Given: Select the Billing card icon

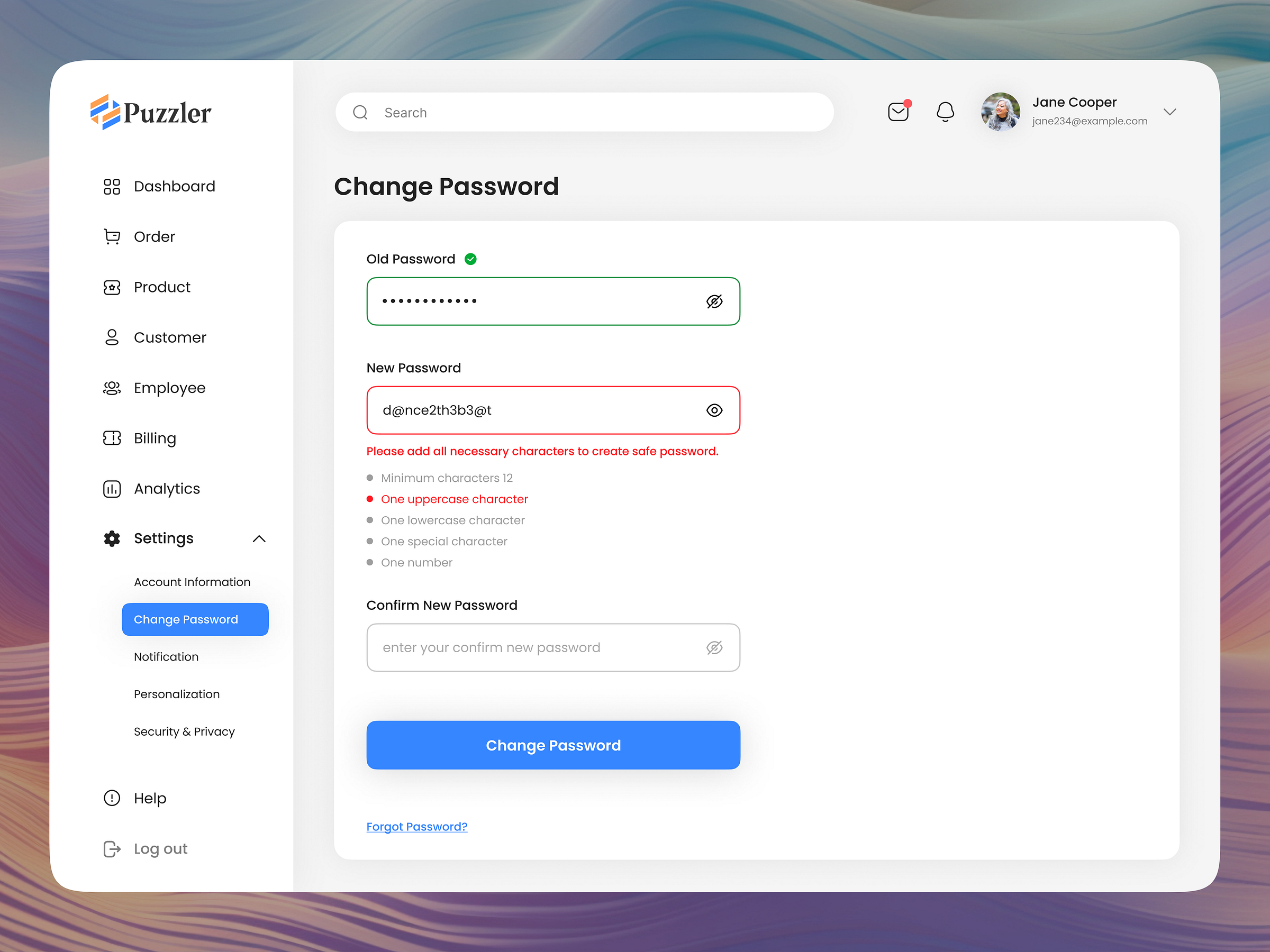Looking at the screenshot, I should tap(112, 438).
